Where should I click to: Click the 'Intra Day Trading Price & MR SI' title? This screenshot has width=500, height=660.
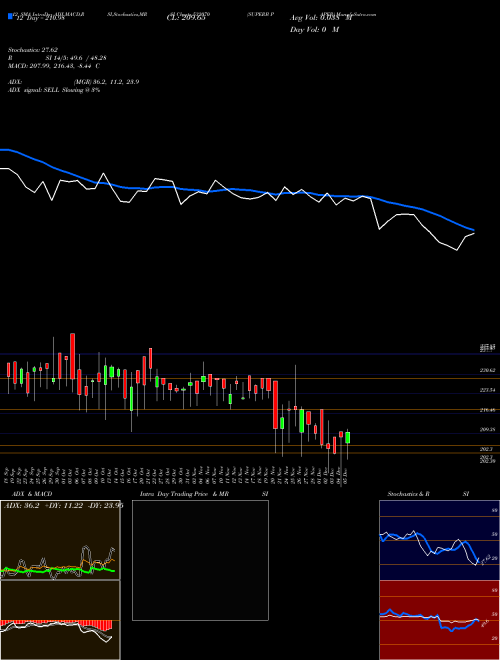pyautogui.click(x=204, y=494)
